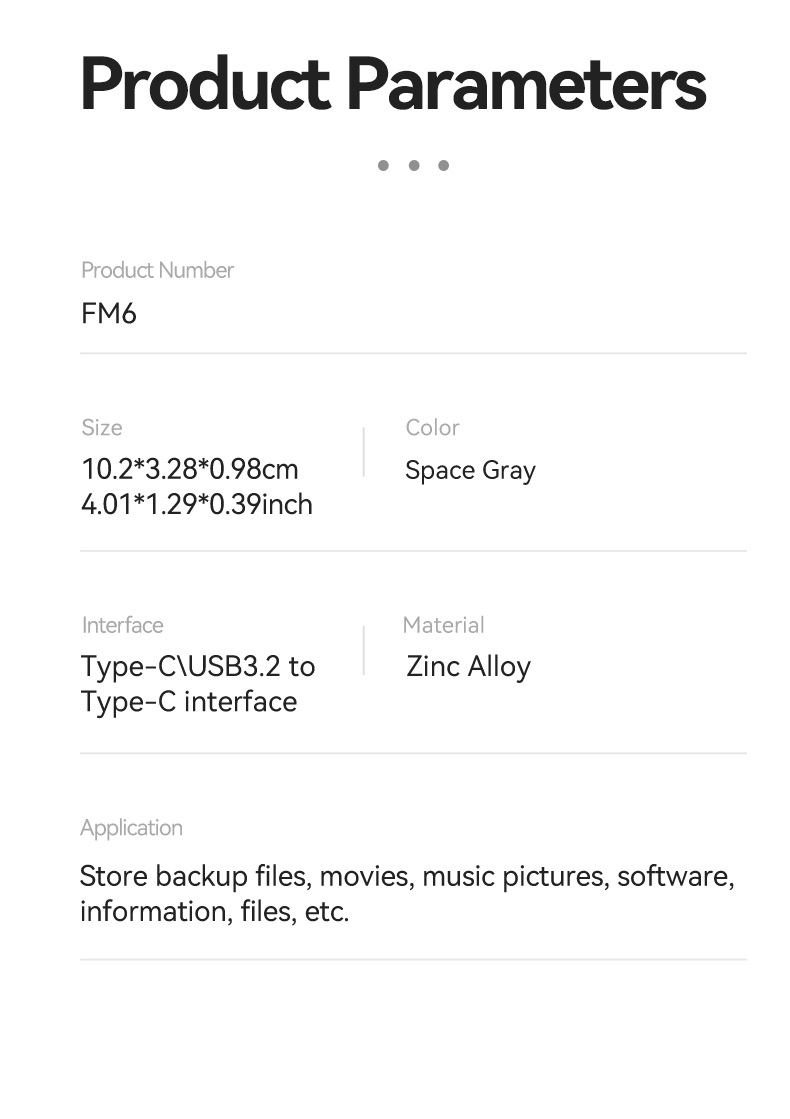Select the Product Number label
This screenshot has width=790, height=1119.
pyautogui.click(x=157, y=270)
